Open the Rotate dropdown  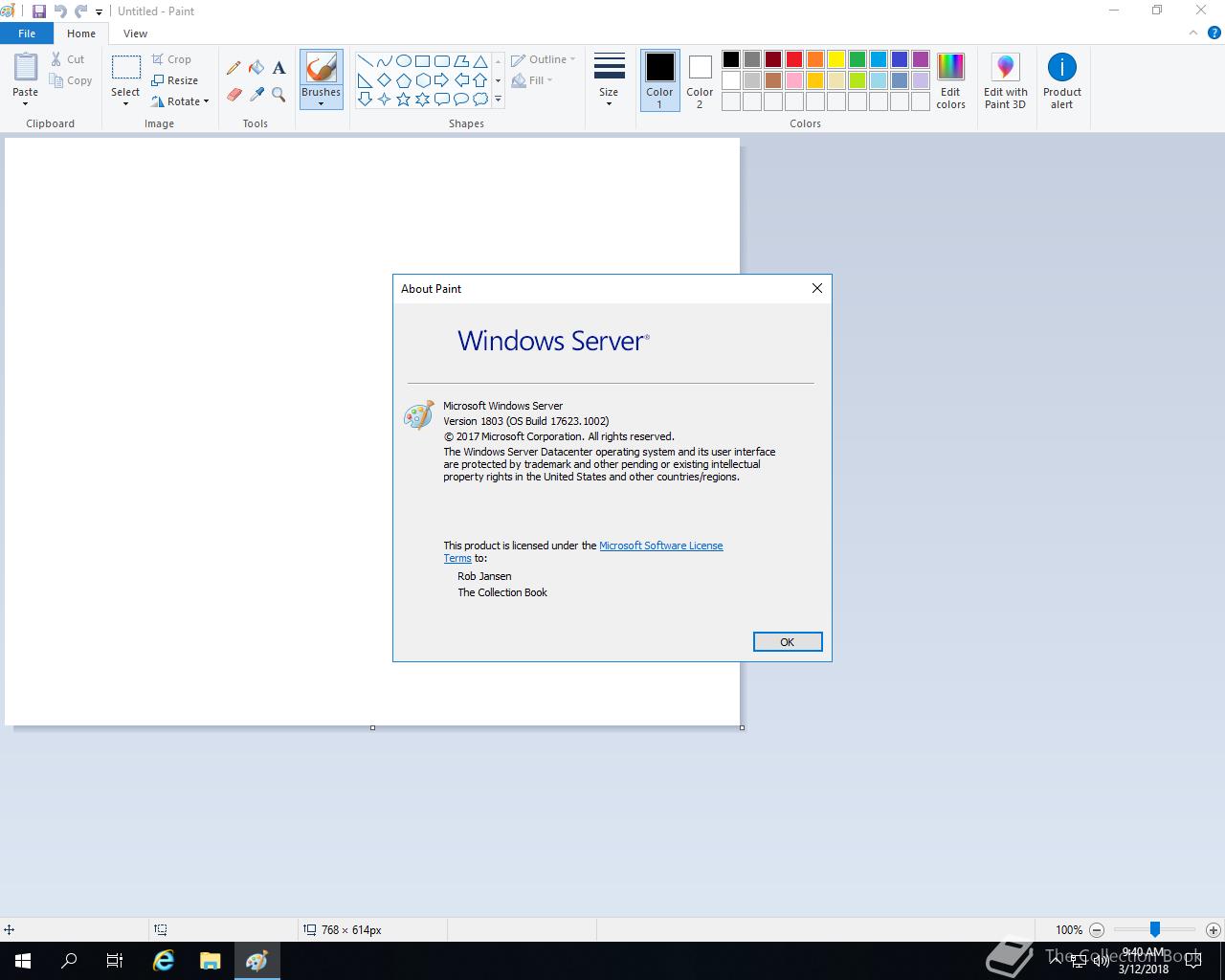[x=180, y=101]
